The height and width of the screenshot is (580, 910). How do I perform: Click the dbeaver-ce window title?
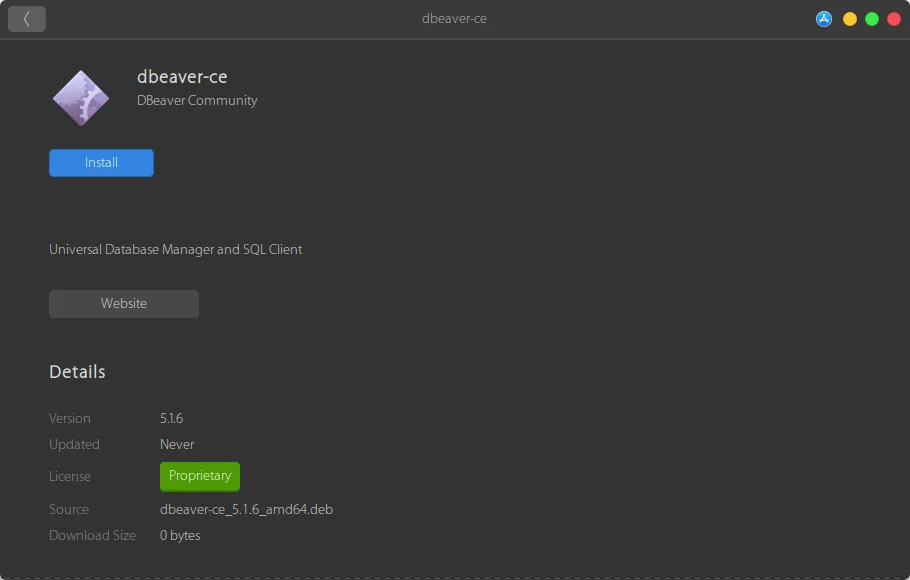[x=454, y=19]
